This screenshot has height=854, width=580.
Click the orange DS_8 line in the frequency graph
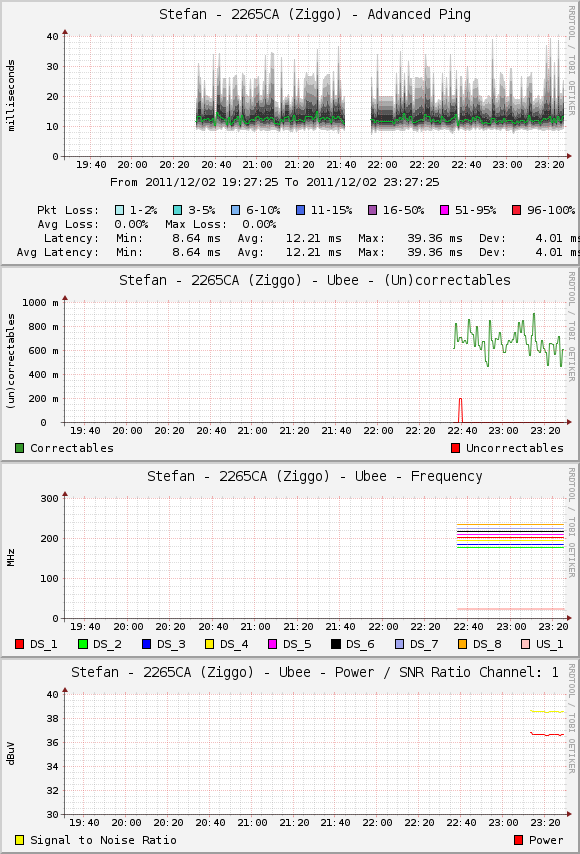510,524
